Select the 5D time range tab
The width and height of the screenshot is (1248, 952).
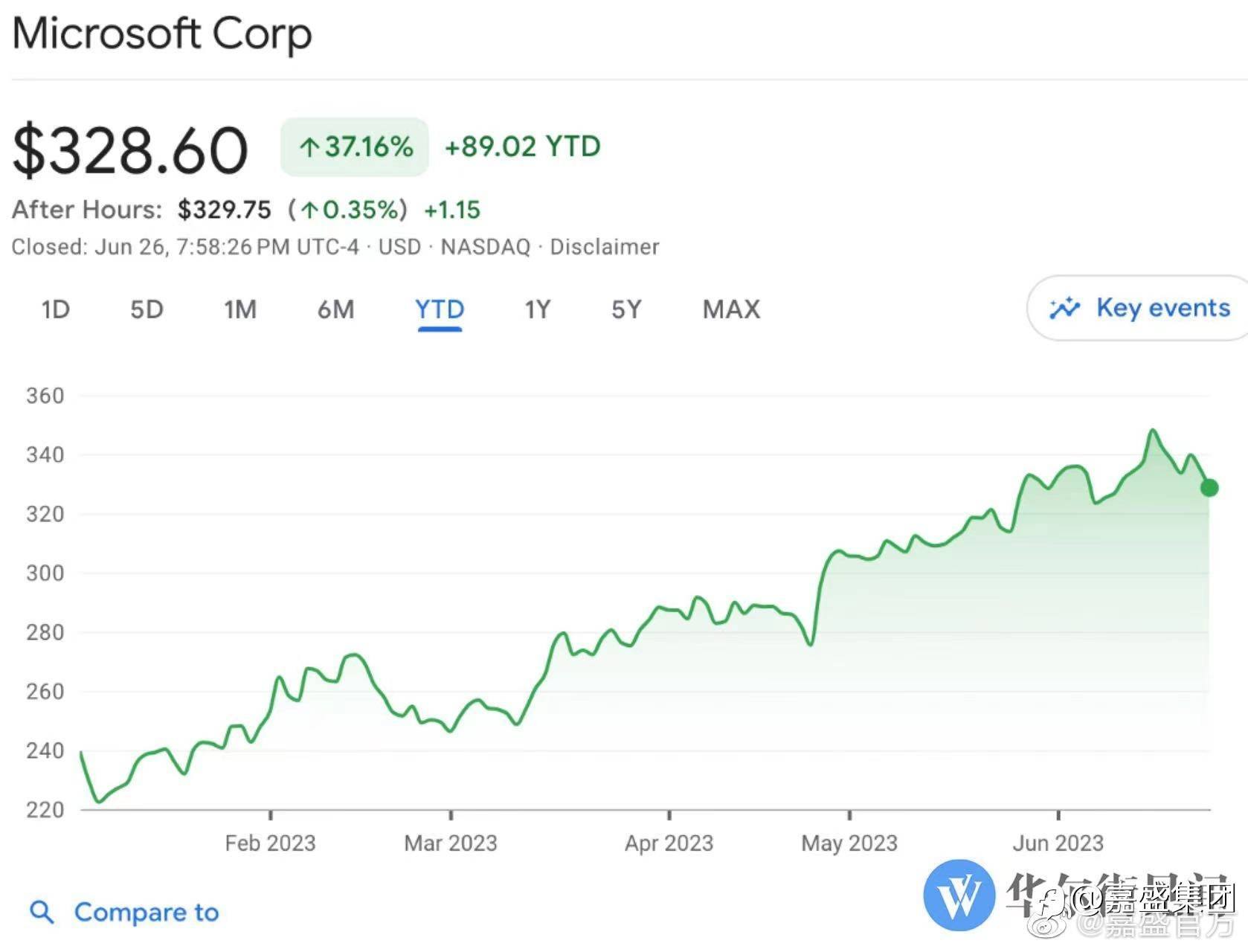tap(147, 309)
